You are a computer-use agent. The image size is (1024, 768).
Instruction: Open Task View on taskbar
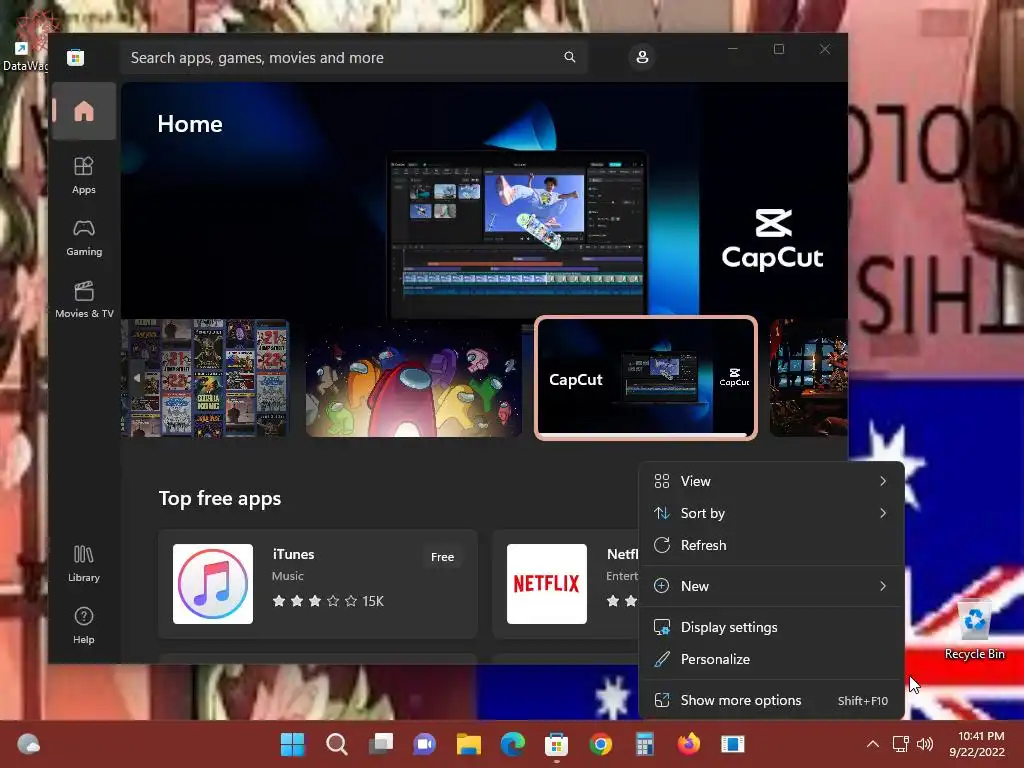[381, 744]
